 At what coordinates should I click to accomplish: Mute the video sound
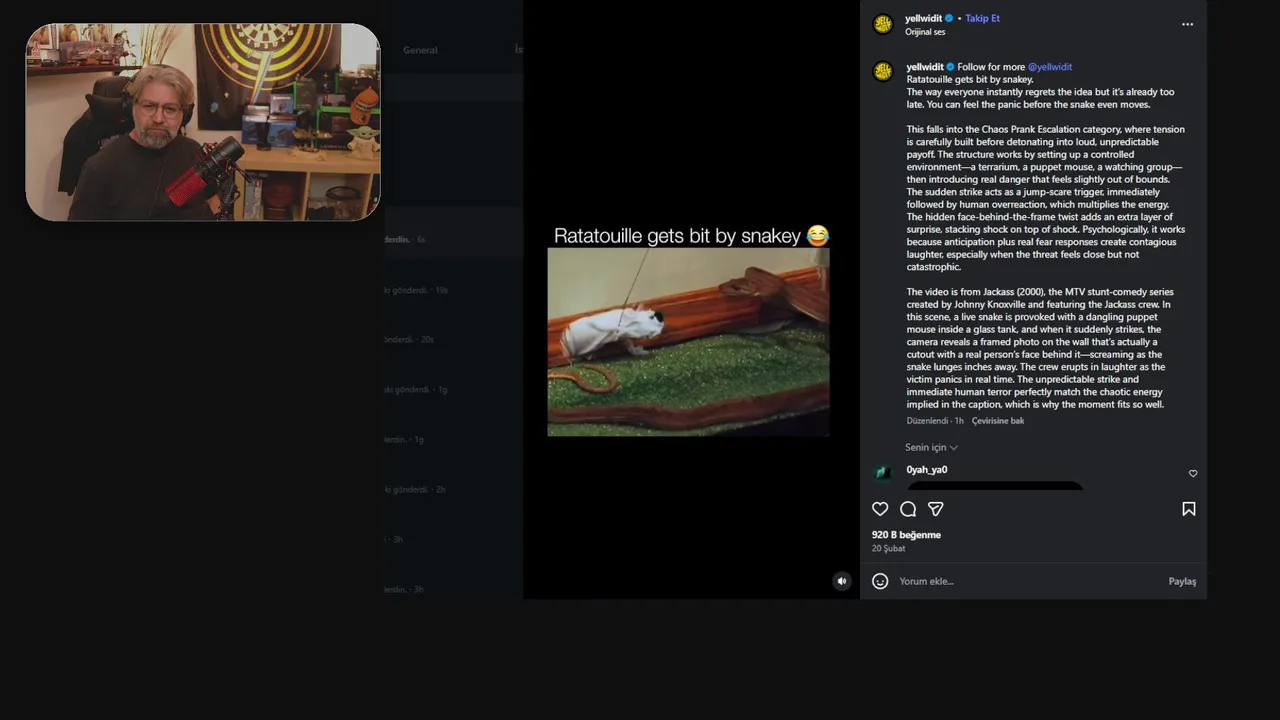point(842,581)
